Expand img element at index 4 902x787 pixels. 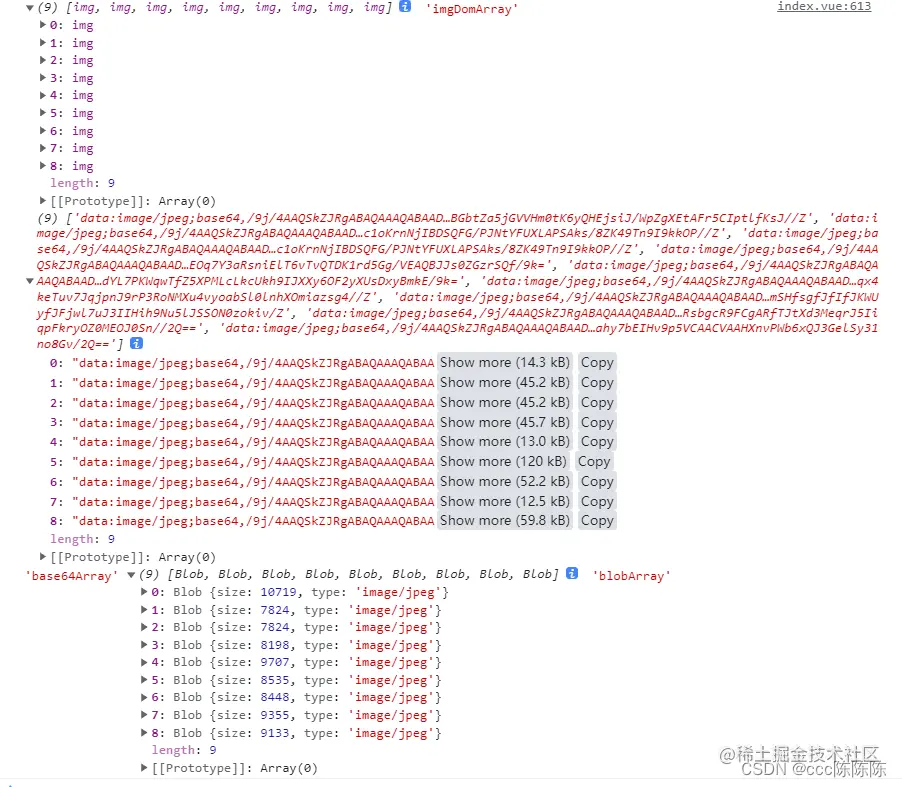43,95
